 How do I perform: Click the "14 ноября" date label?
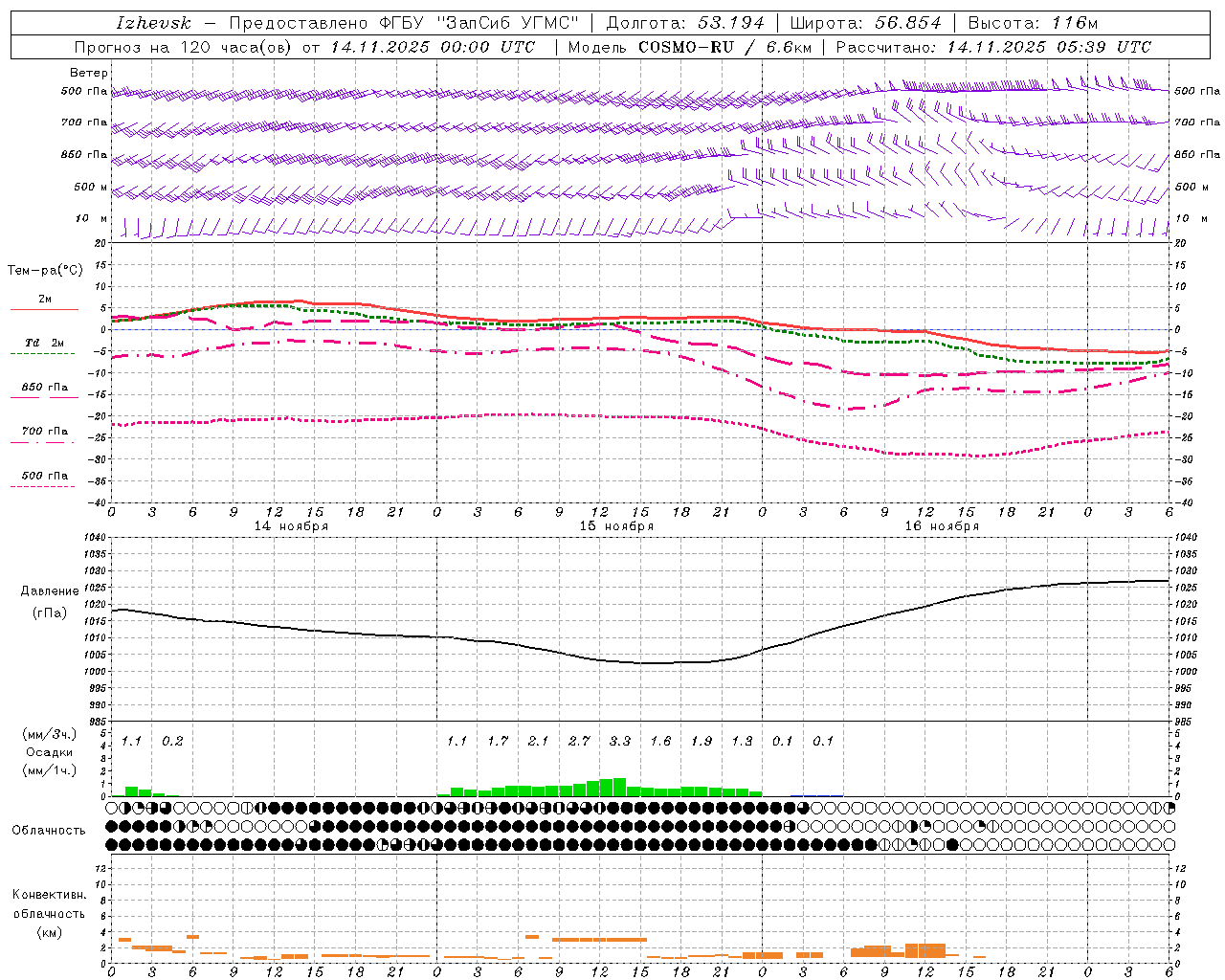point(291,526)
